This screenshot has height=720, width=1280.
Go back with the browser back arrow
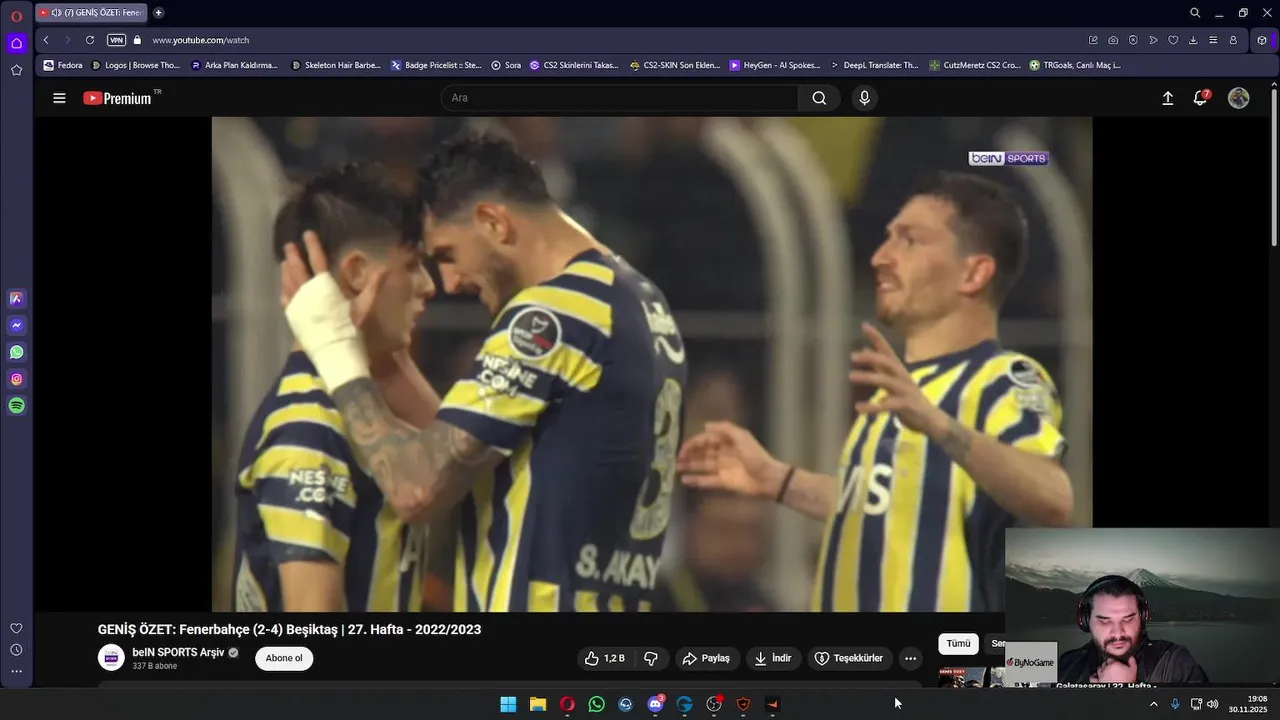[46, 40]
